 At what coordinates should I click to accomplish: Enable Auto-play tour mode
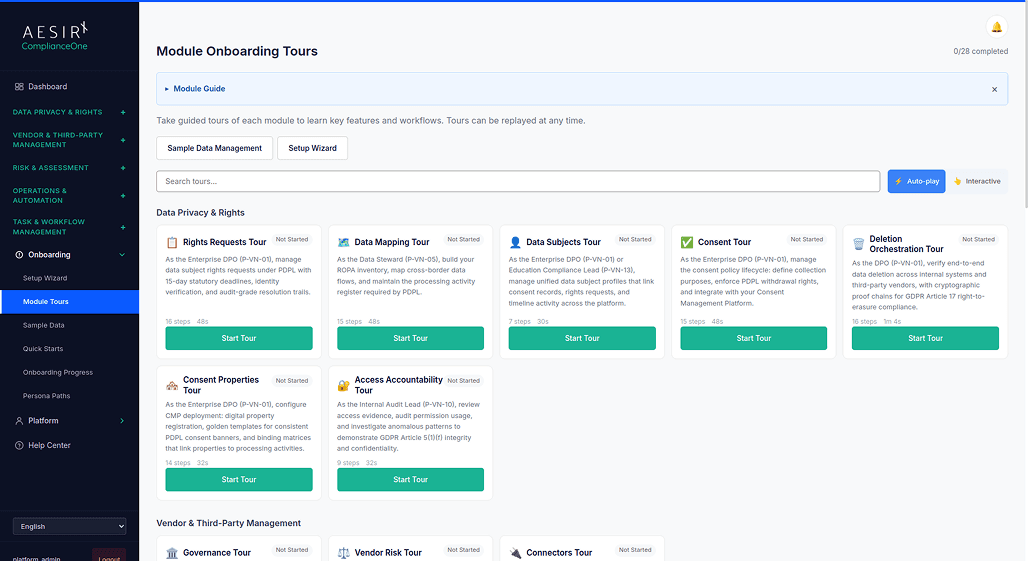click(916, 181)
